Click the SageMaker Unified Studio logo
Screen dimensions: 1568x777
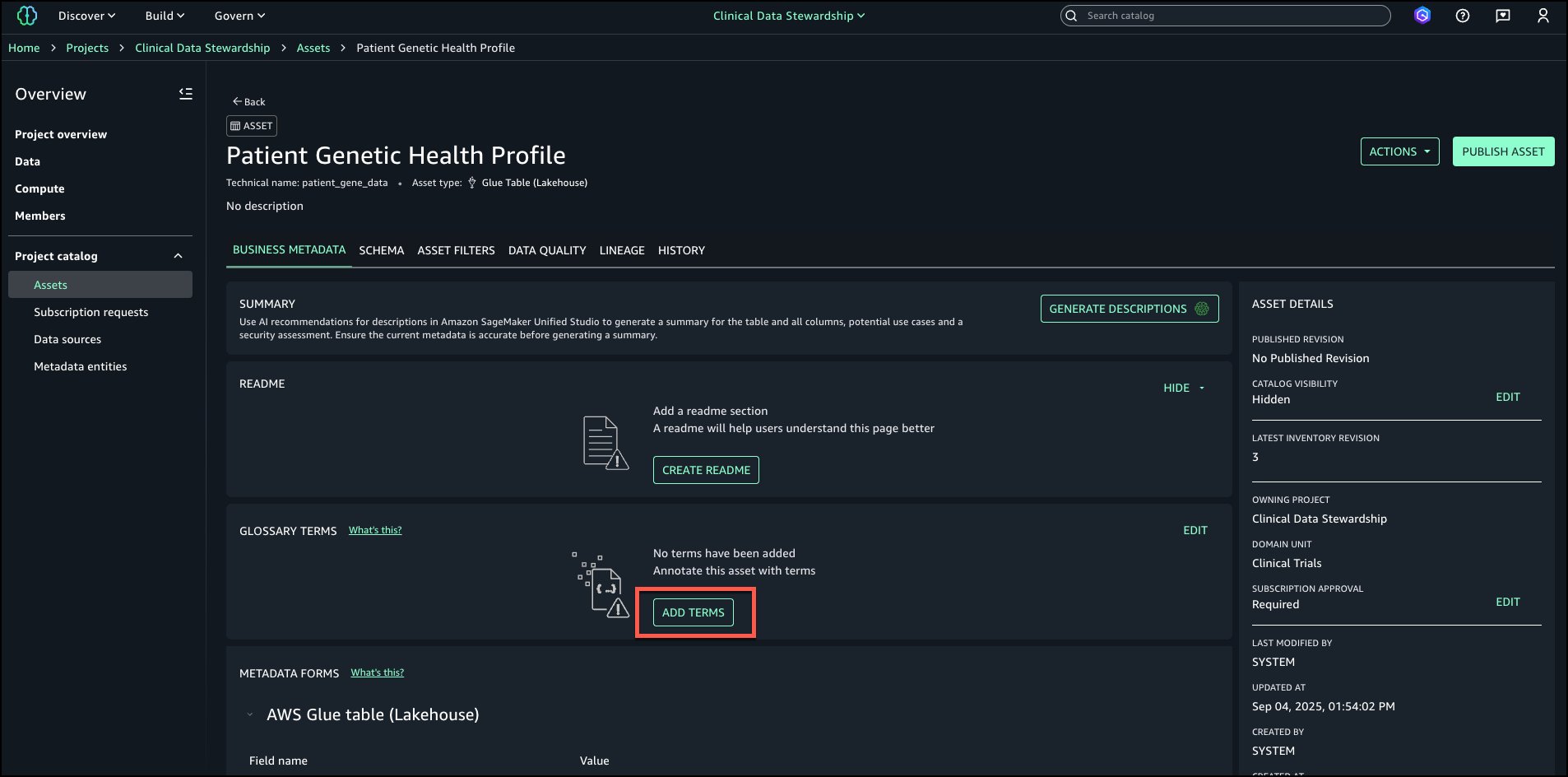[x=27, y=16]
